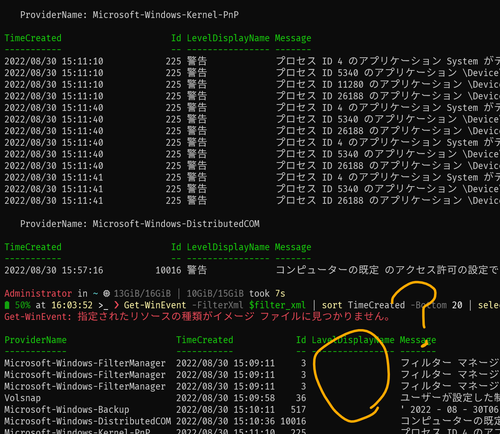Click the memory icon before 13GiB/16GiB
Screen dimensions: 500x434
pyautogui.click(x=106, y=293)
